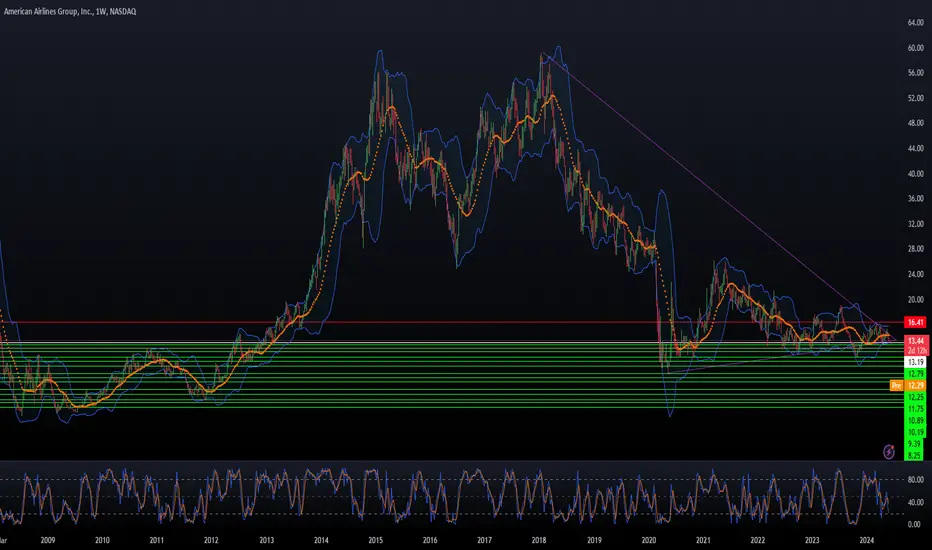Click the 60.00 price scale value
The height and width of the screenshot is (550, 932).
(x=915, y=48)
